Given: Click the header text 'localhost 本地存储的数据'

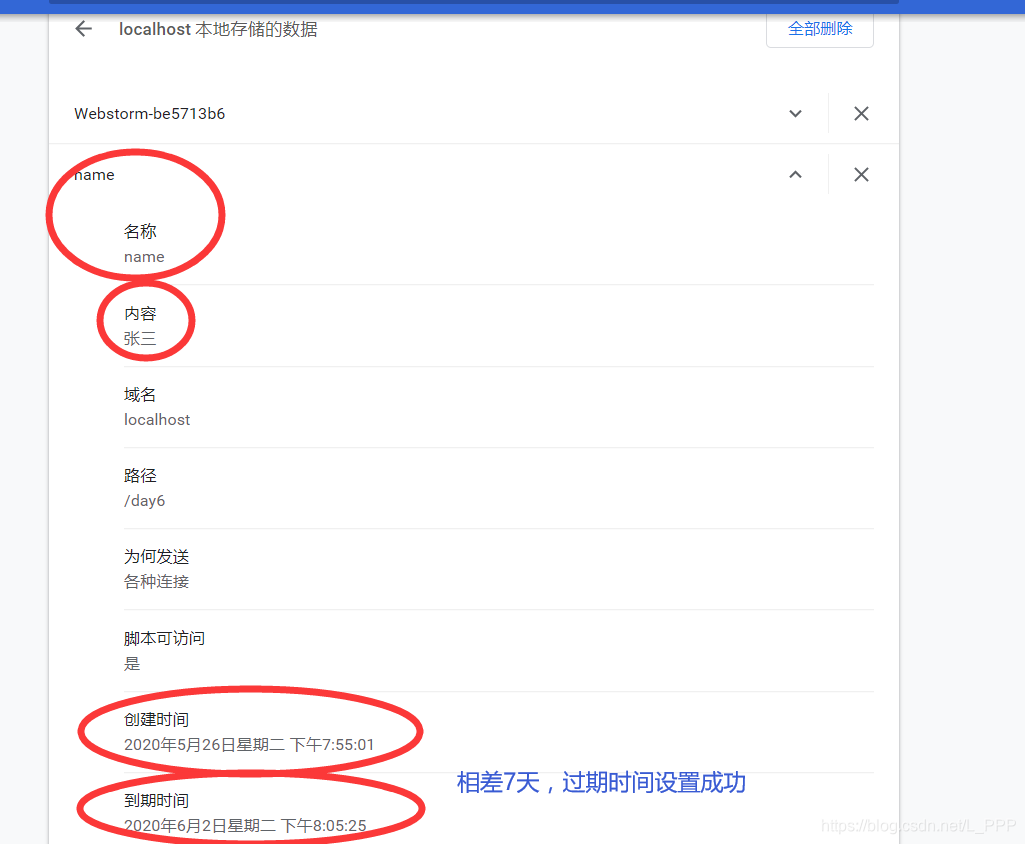Looking at the screenshot, I should point(218,29).
